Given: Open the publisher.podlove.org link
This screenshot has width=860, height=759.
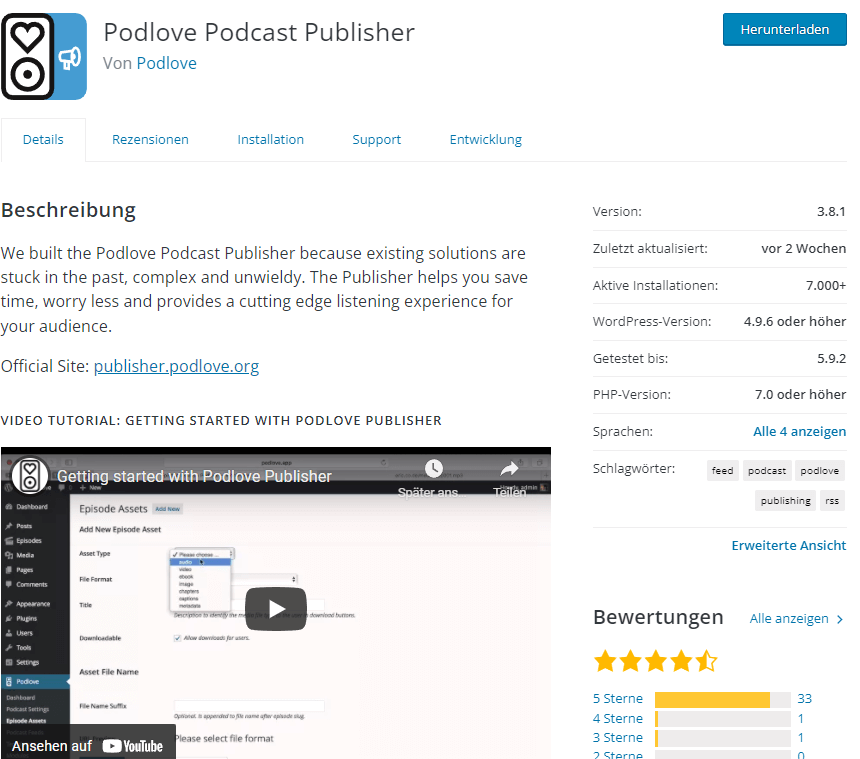Looking at the screenshot, I should [x=176, y=366].
